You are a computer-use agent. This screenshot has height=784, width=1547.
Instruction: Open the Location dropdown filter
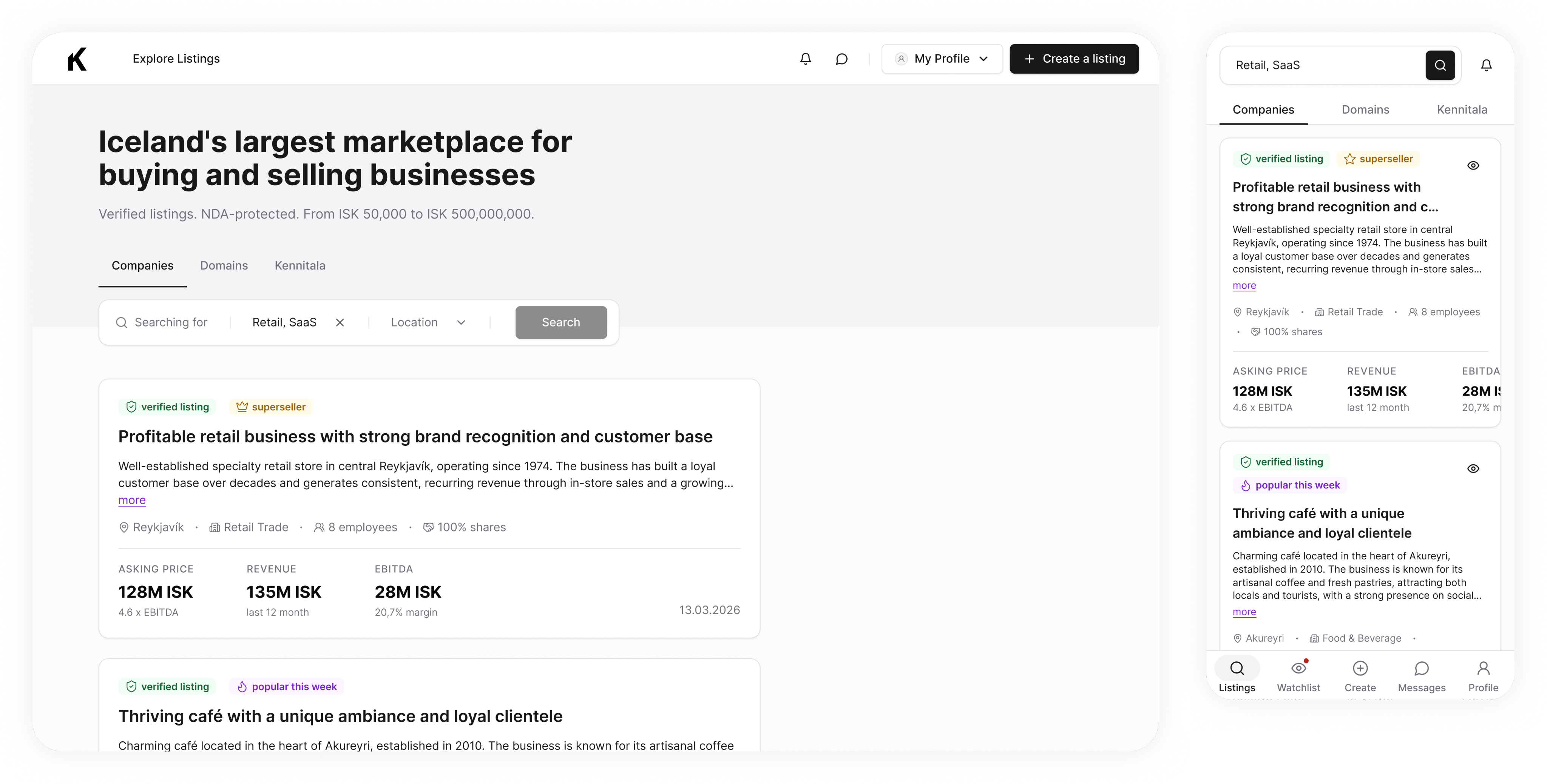428,322
